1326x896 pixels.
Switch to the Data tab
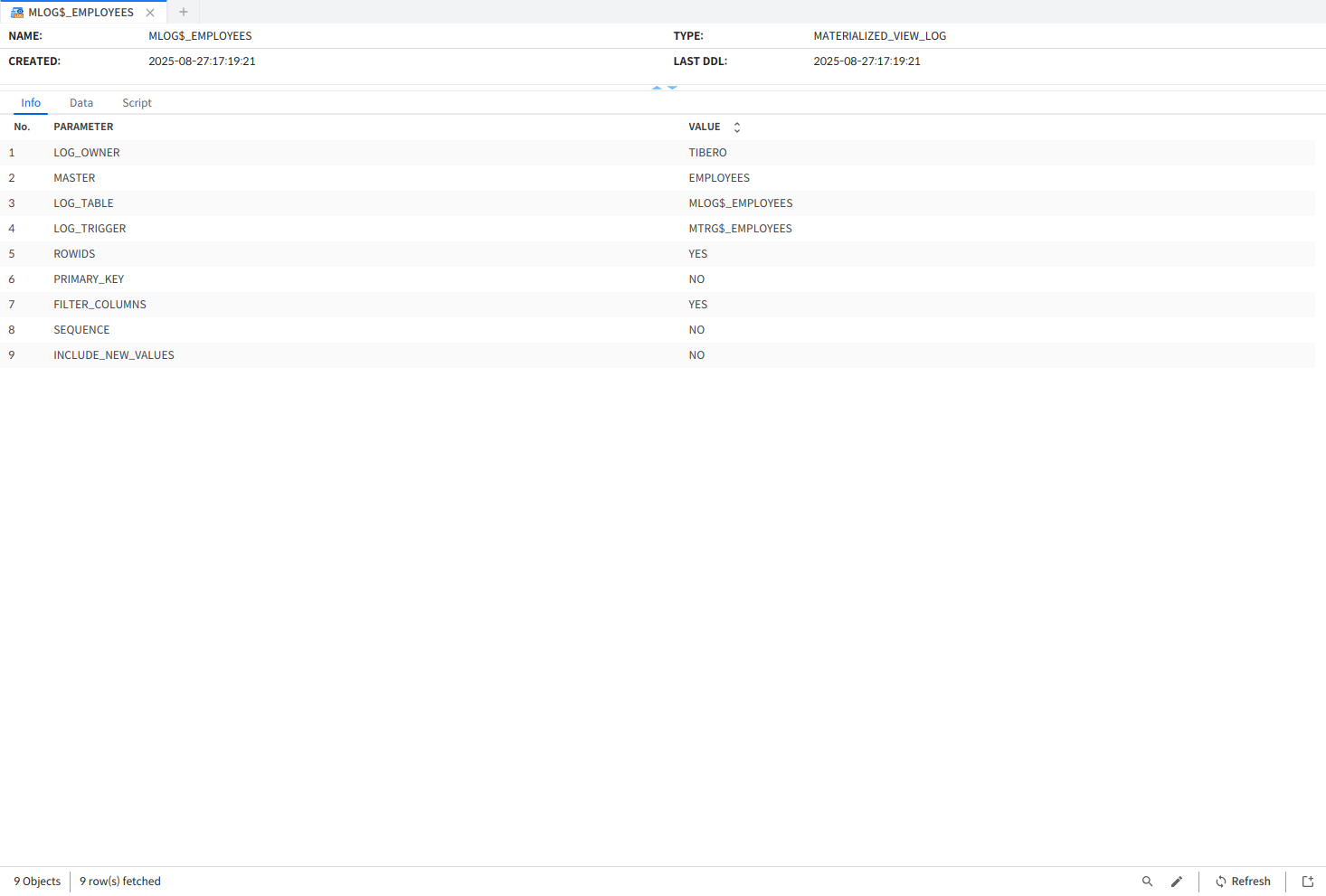(81, 103)
